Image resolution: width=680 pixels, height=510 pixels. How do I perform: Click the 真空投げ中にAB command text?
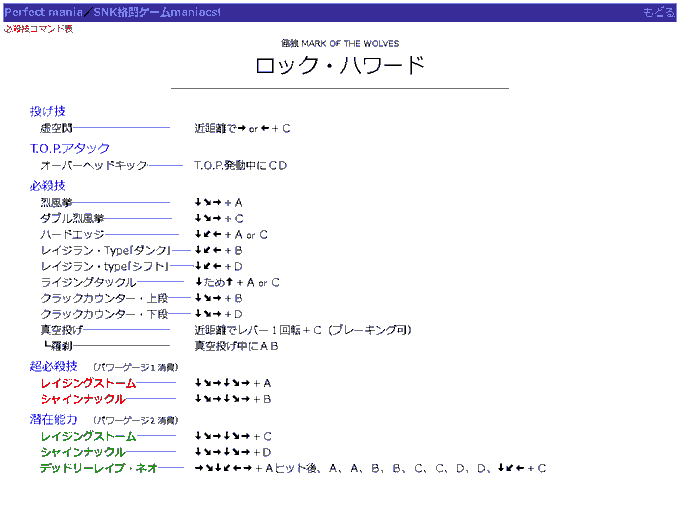(x=236, y=346)
